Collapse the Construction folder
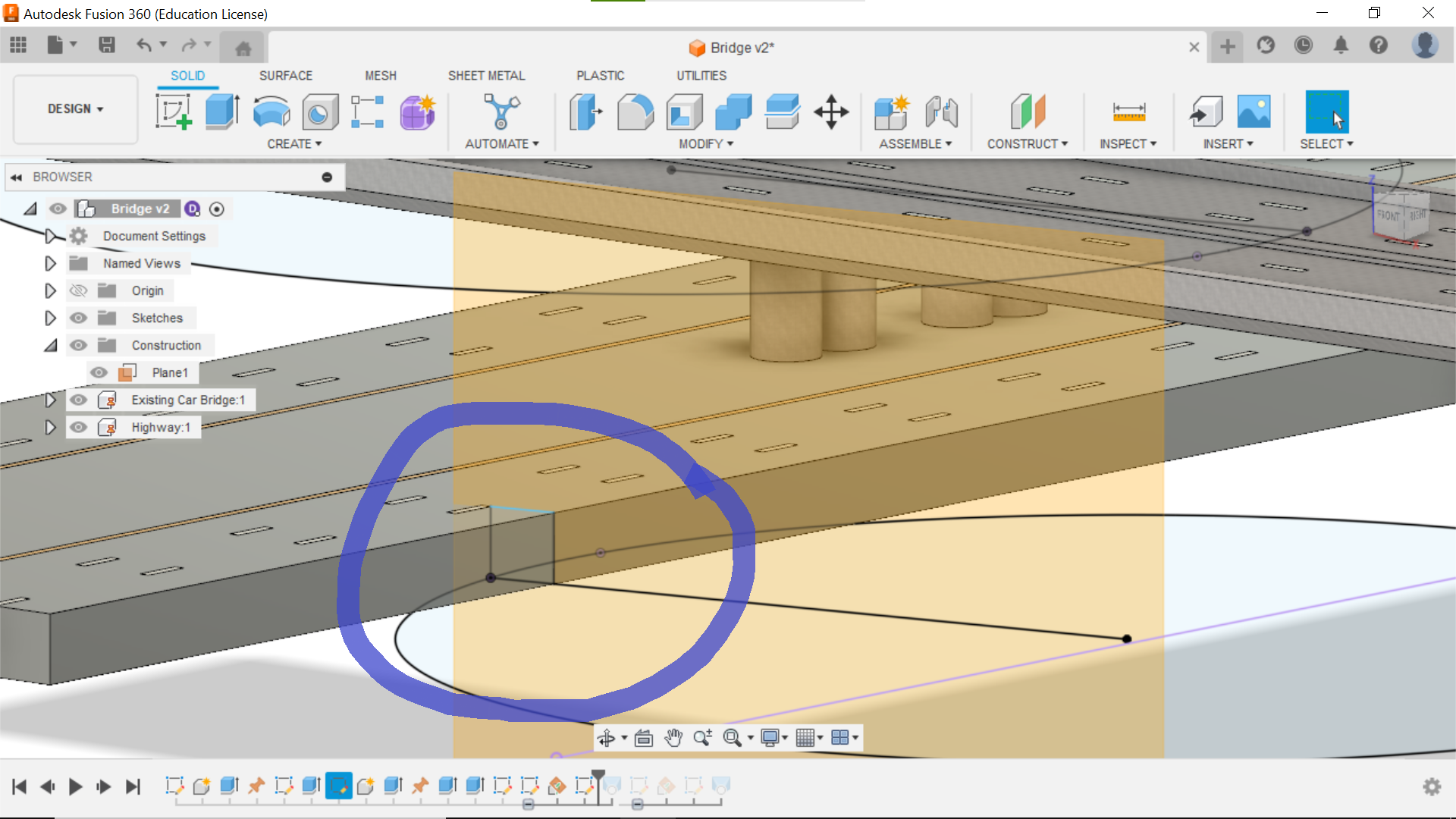Viewport: 1456px width, 819px height. (50, 345)
